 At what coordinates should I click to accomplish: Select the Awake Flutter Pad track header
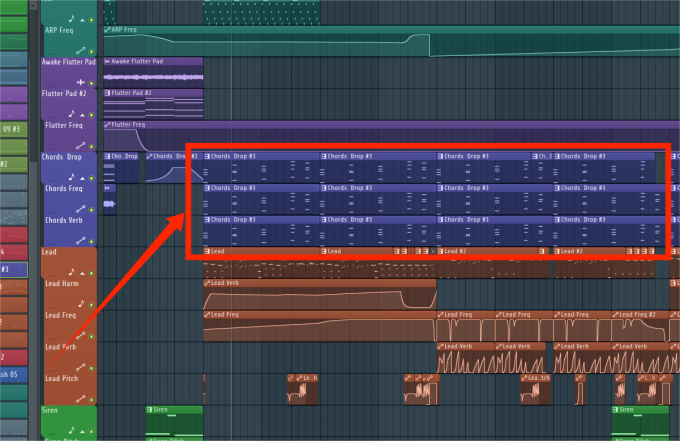(69, 73)
